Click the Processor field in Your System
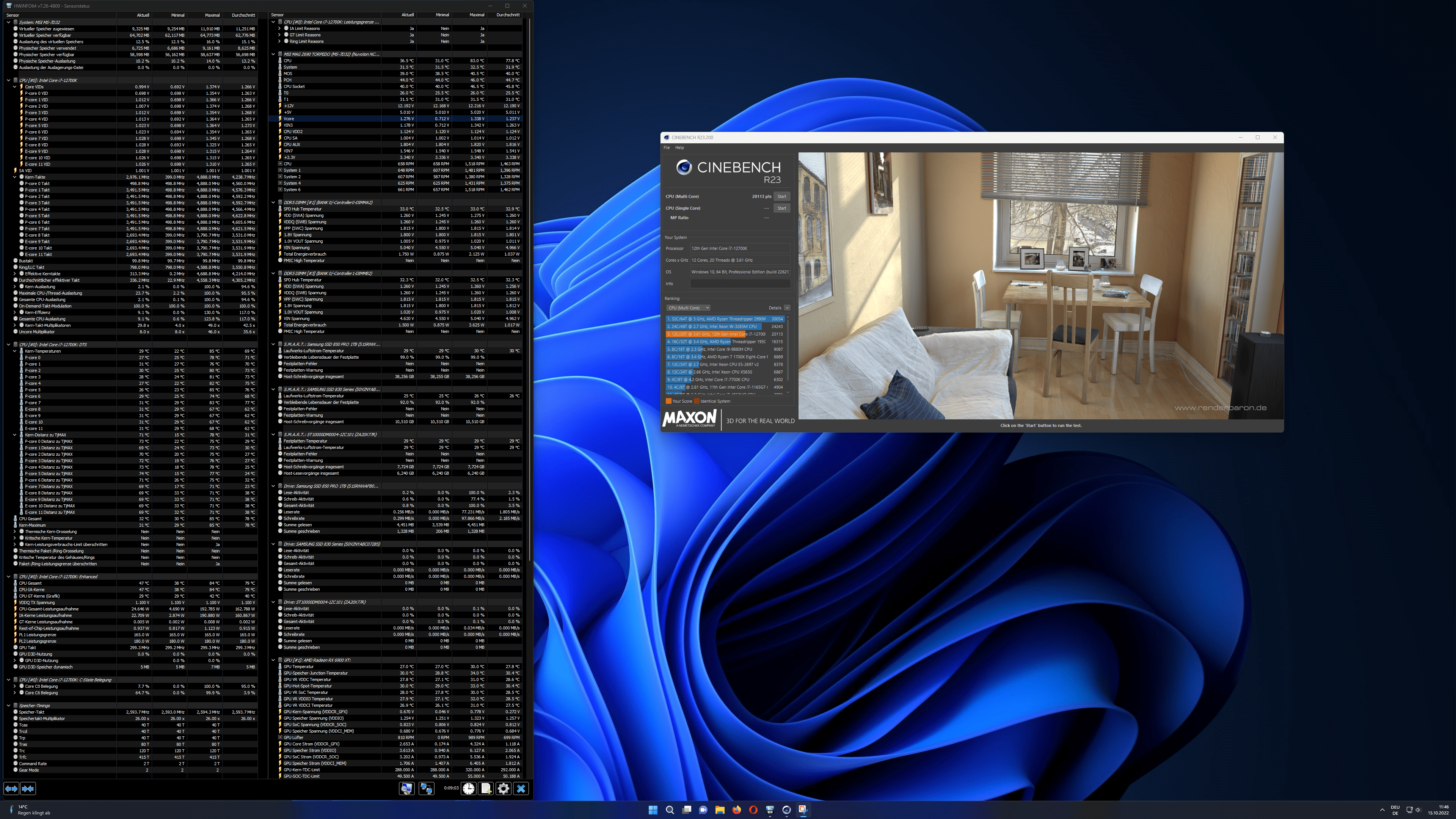The height and width of the screenshot is (819, 1456). (740, 248)
